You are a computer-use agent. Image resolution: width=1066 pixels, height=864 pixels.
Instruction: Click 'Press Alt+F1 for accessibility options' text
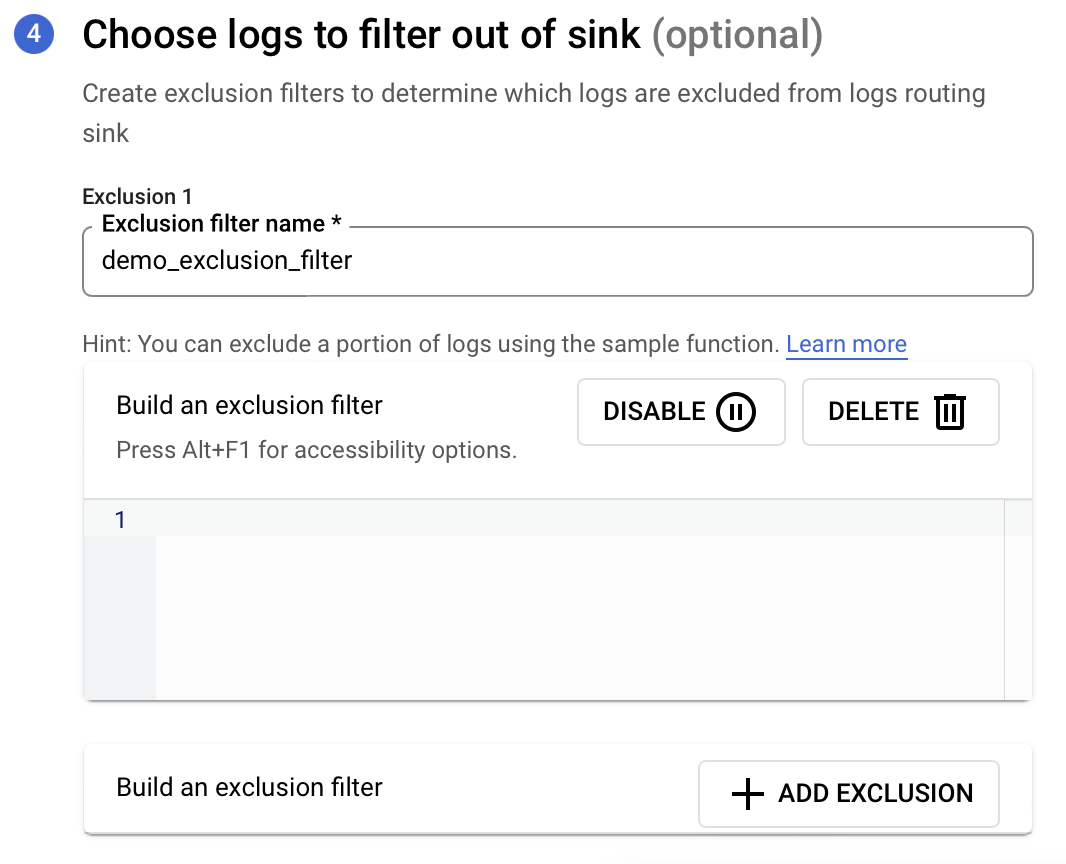(x=317, y=450)
